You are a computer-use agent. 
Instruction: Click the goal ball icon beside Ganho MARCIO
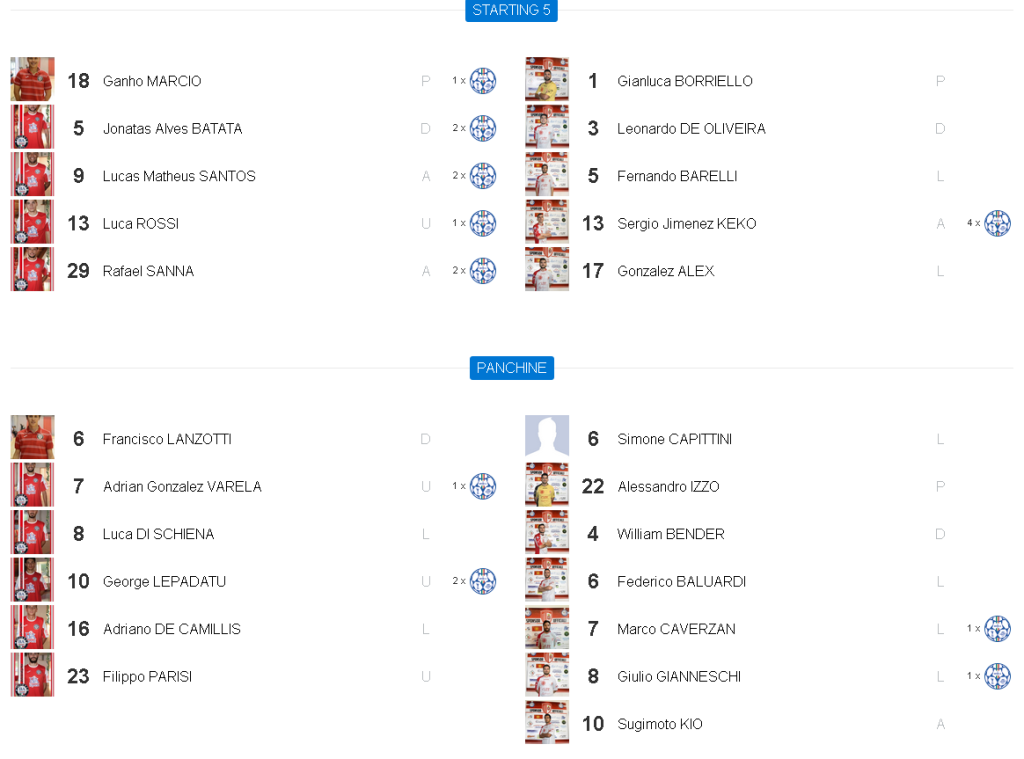click(483, 80)
